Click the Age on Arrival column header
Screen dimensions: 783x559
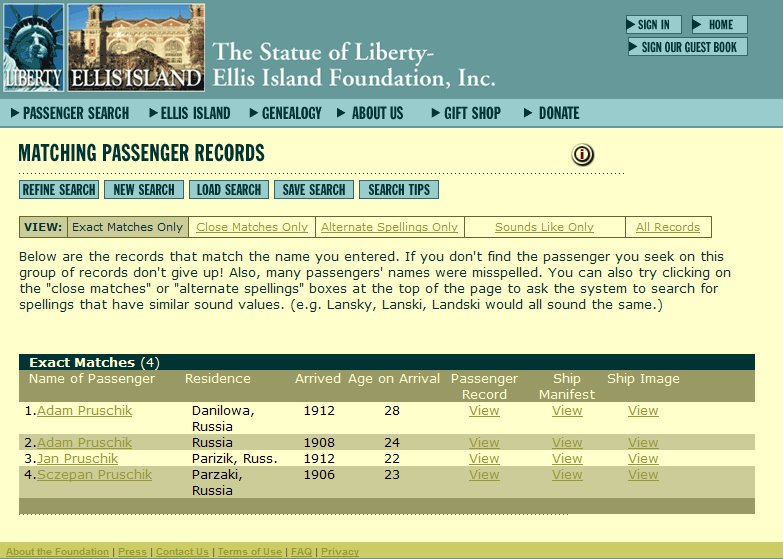[394, 379]
